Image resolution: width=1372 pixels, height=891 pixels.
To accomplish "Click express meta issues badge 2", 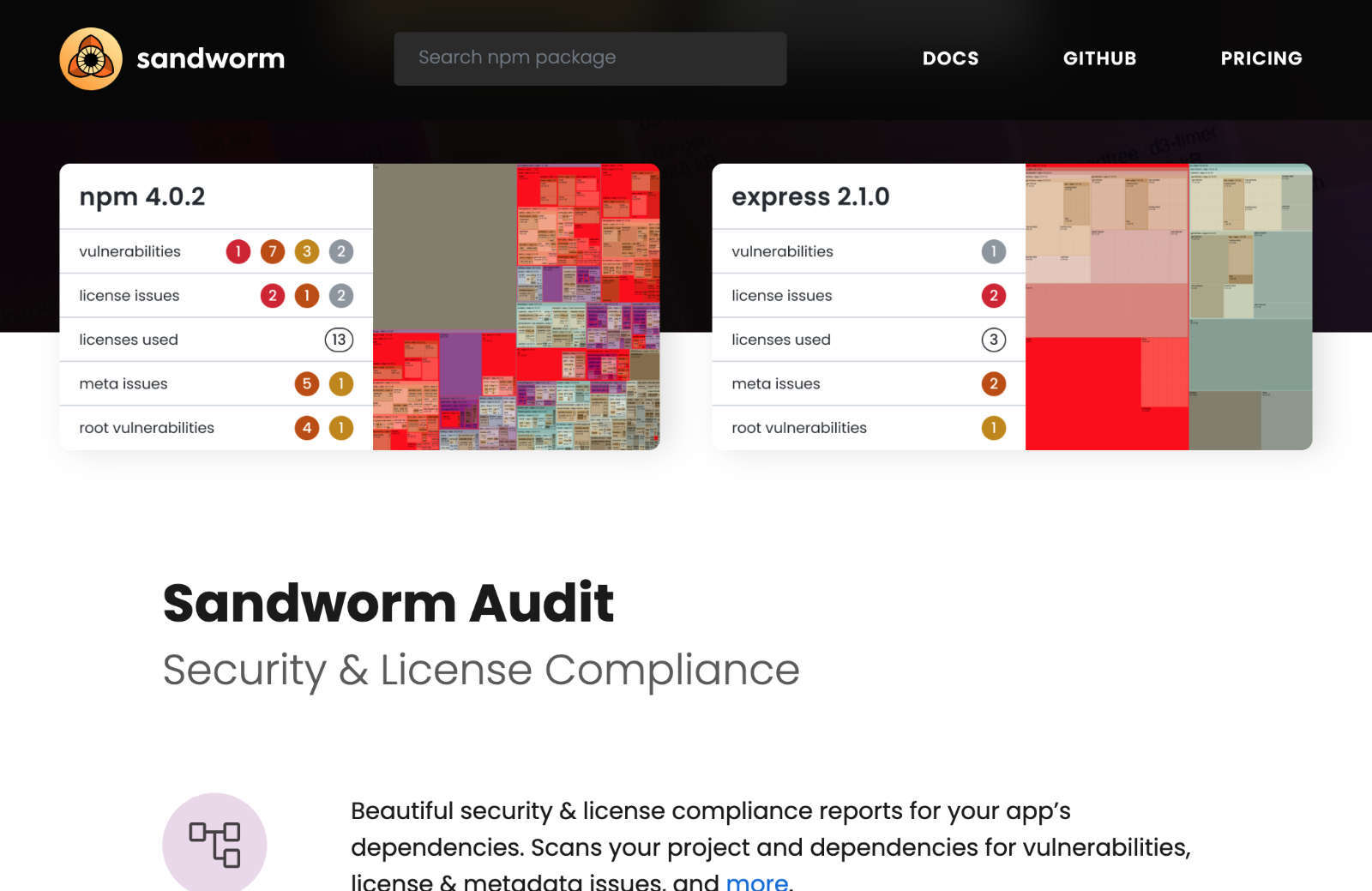I will (x=994, y=383).
